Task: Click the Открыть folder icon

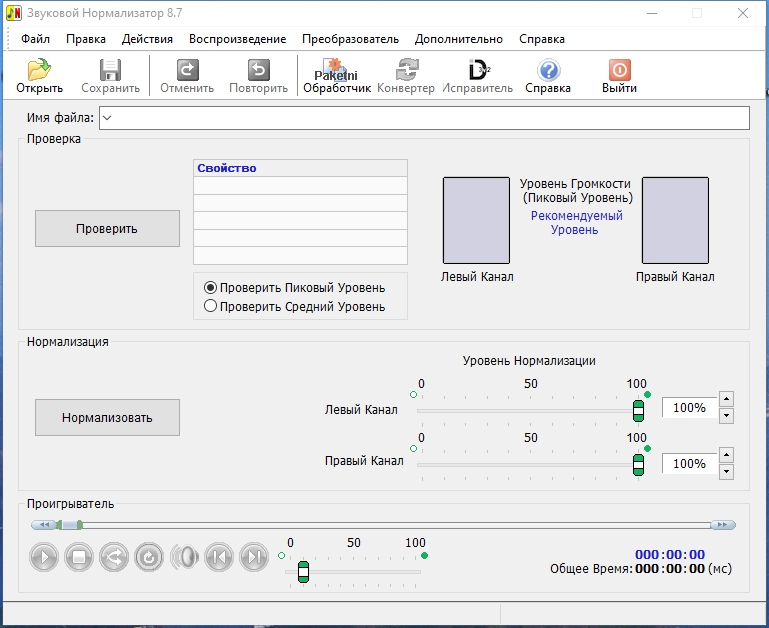Action: [39, 70]
